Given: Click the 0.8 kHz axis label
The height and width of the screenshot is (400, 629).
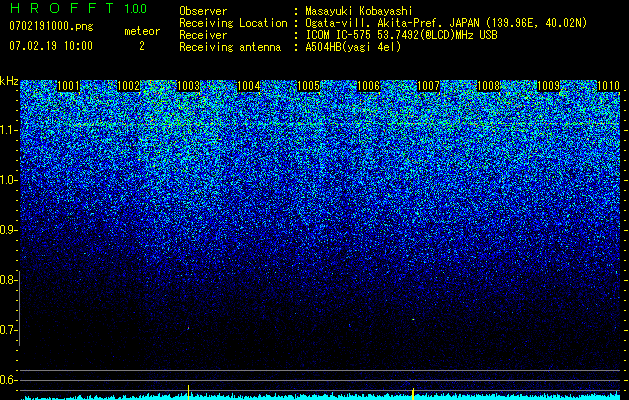Looking at the screenshot, I should click(7, 280).
